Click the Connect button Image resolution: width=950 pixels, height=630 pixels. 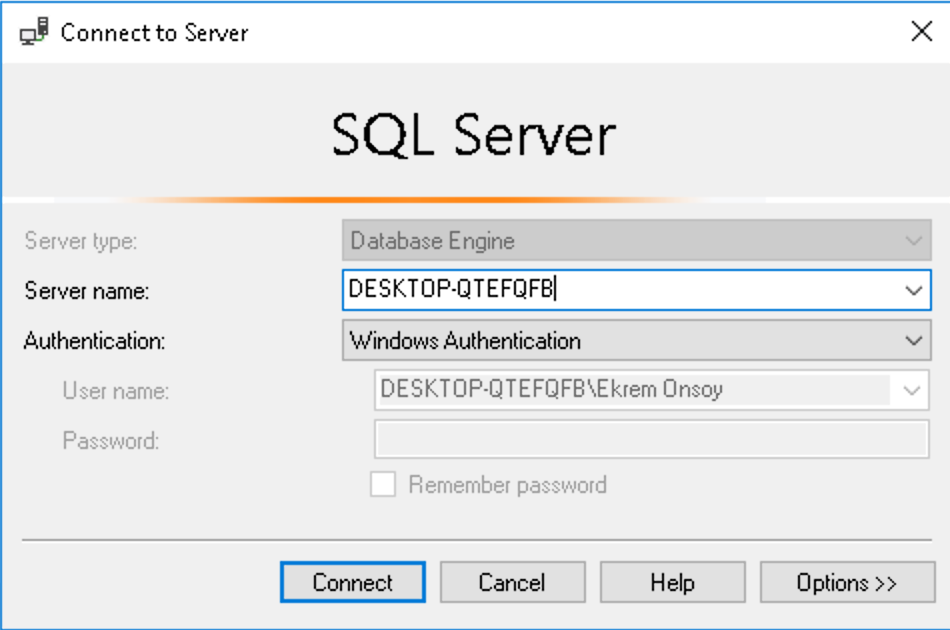352,582
